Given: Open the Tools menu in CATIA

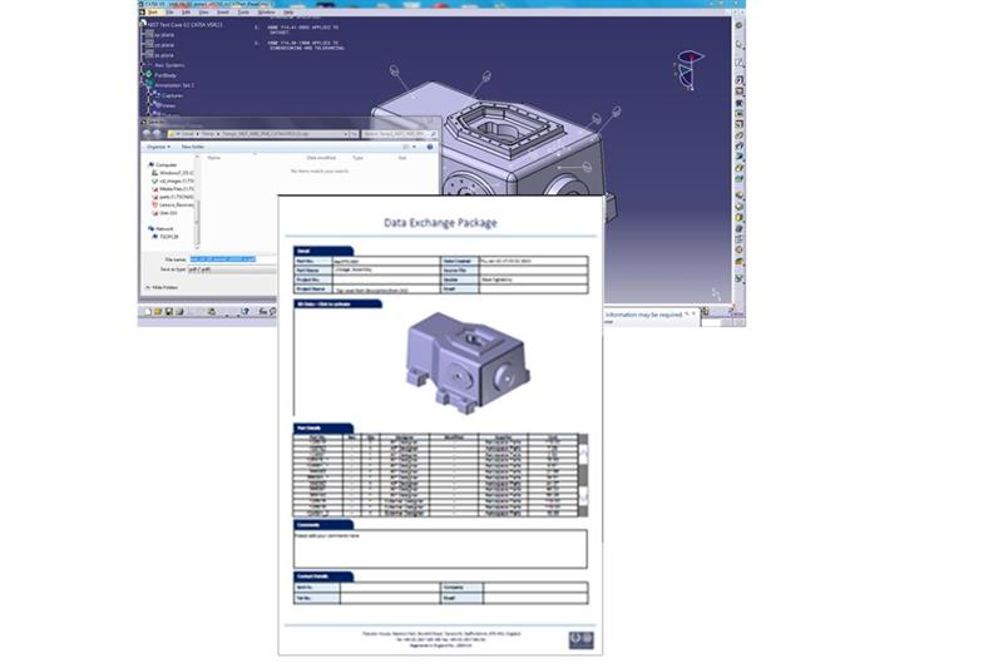Looking at the screenshot, I should point(243,12).
